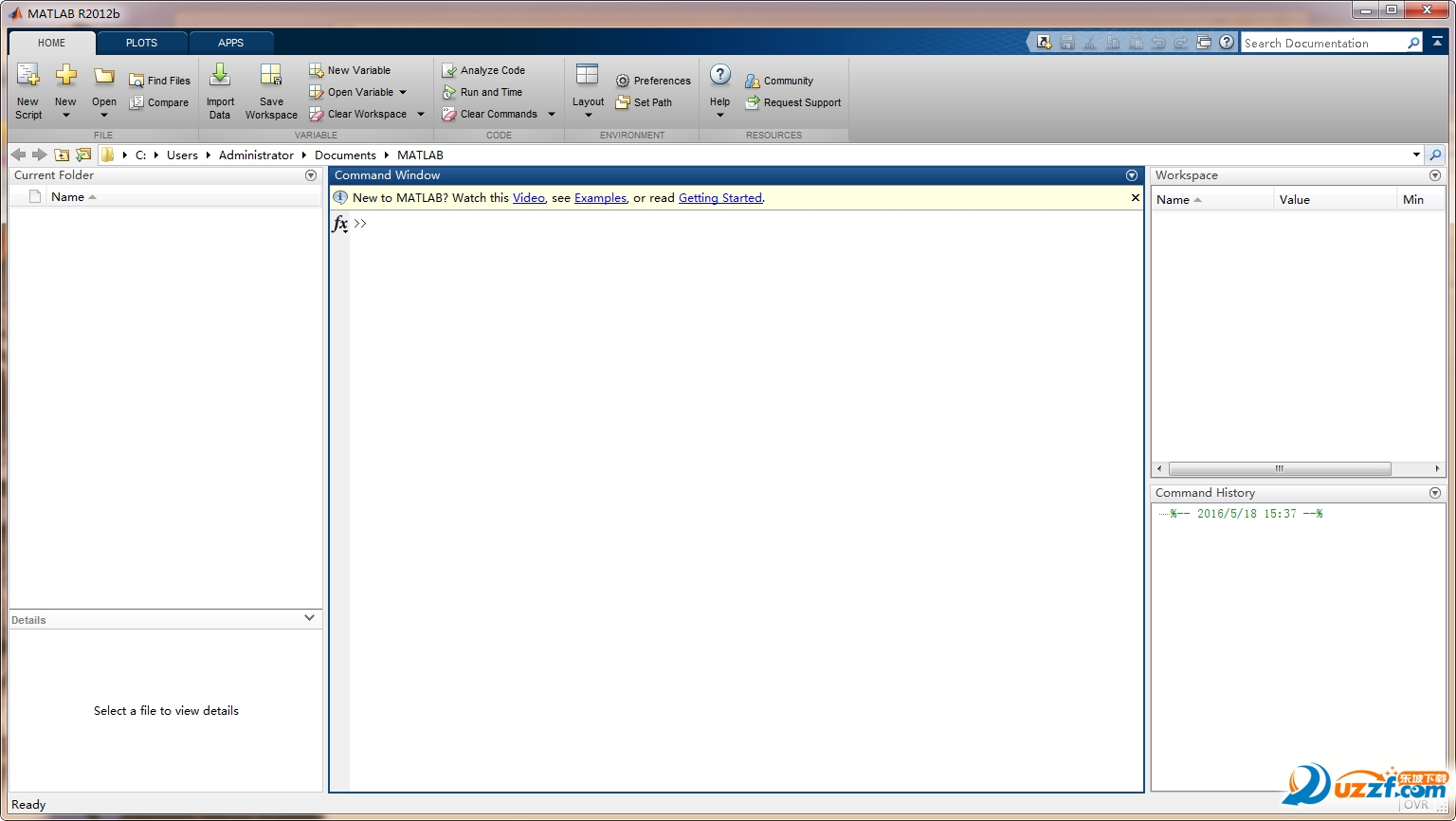Viewport: 1456px width, 821px height.
Task: Open the Command Window actions menu
Action: click(x=1131, y=175)
